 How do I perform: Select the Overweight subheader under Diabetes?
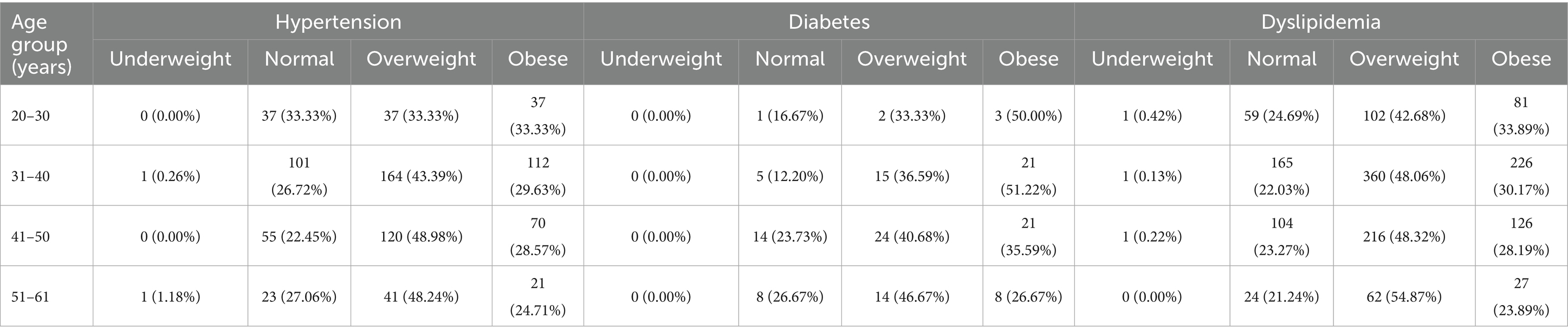[x=911, y=59]
